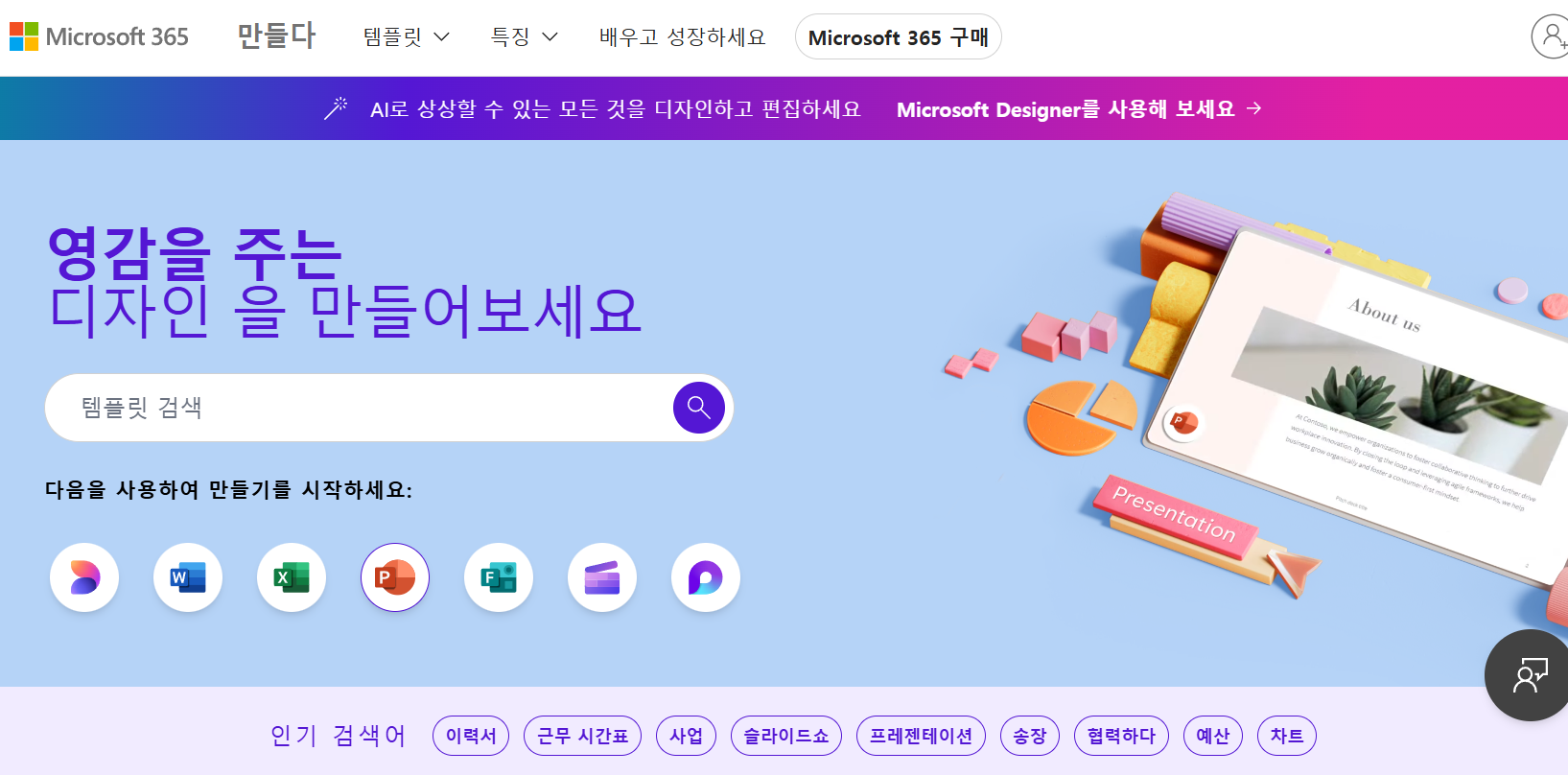Click the magic wand icon in banner
1568x775 pixels.
[336, 108]
